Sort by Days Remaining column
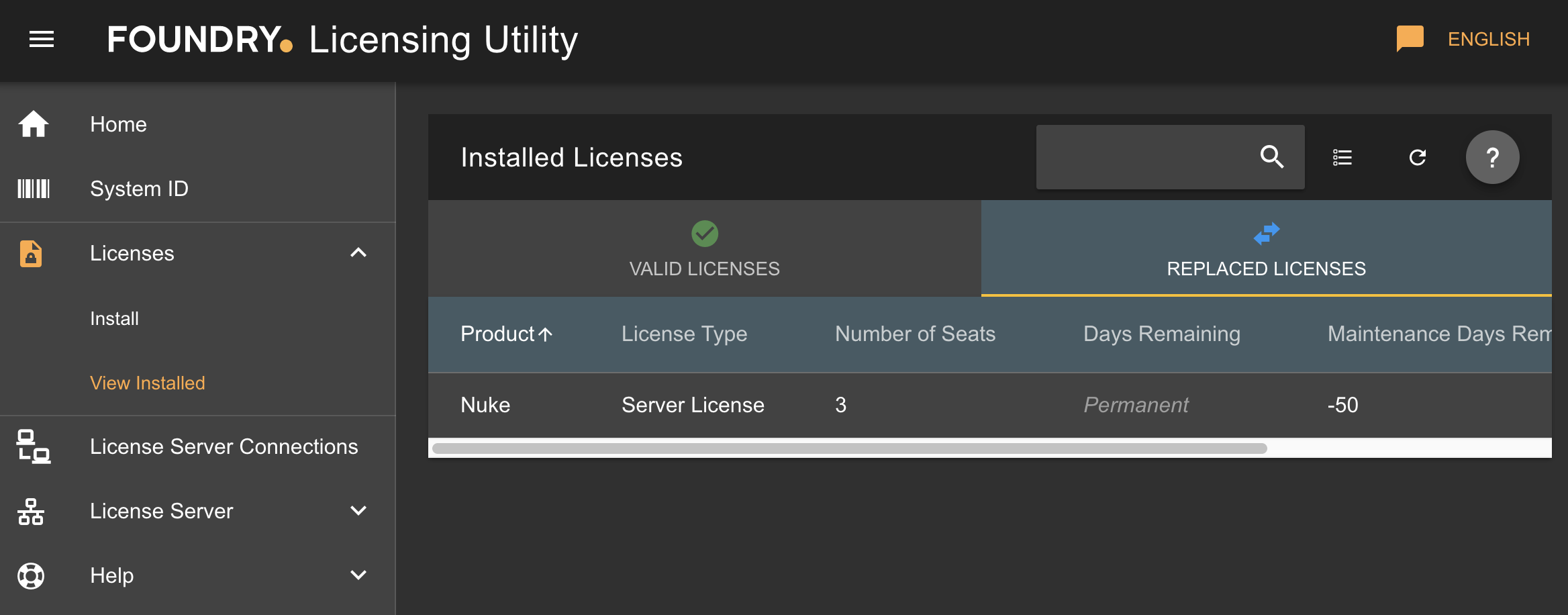 click(x=1162, y=334)
